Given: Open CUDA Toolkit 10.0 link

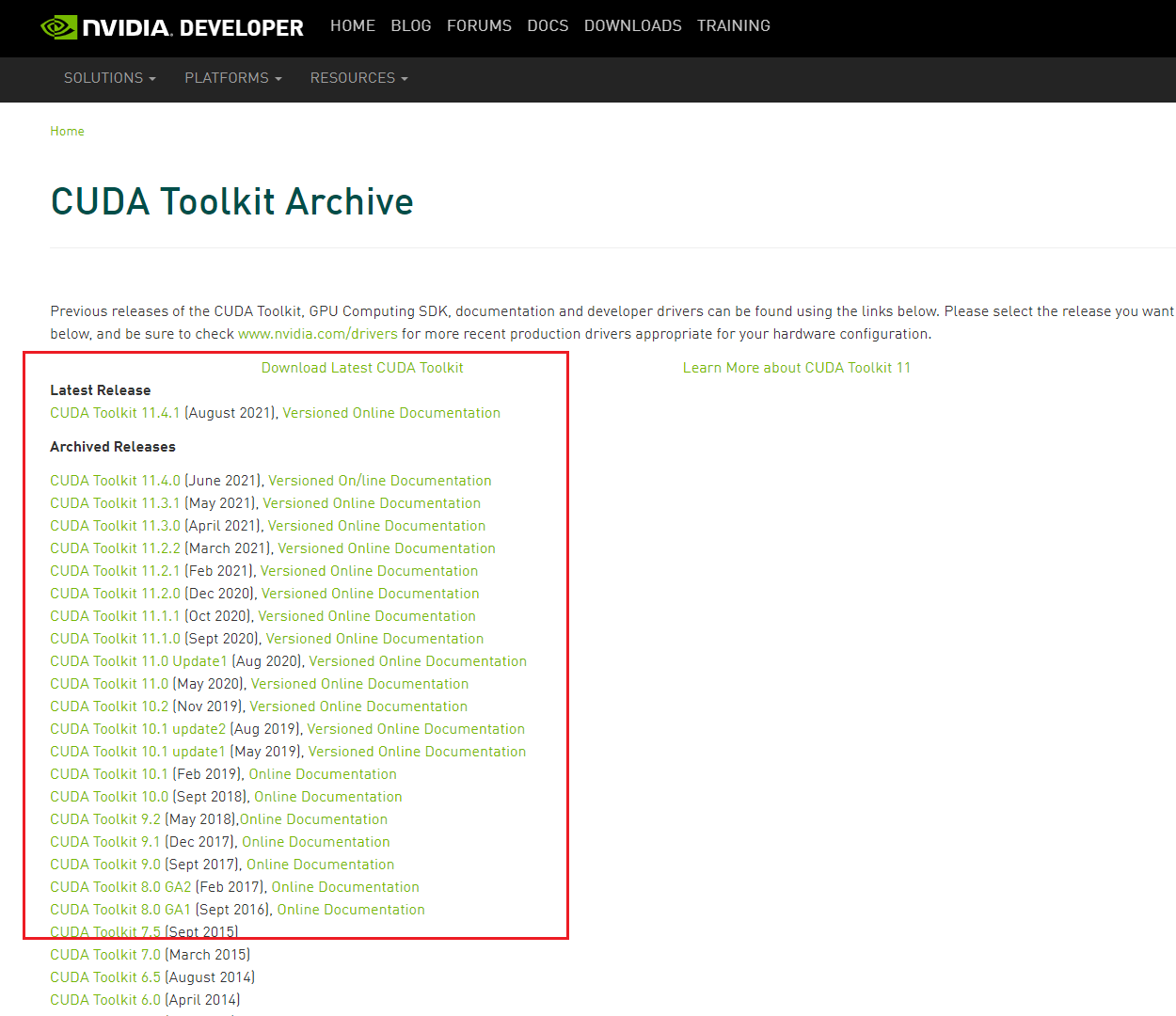Looking at the screenshot, I should (x=109, y=797).
